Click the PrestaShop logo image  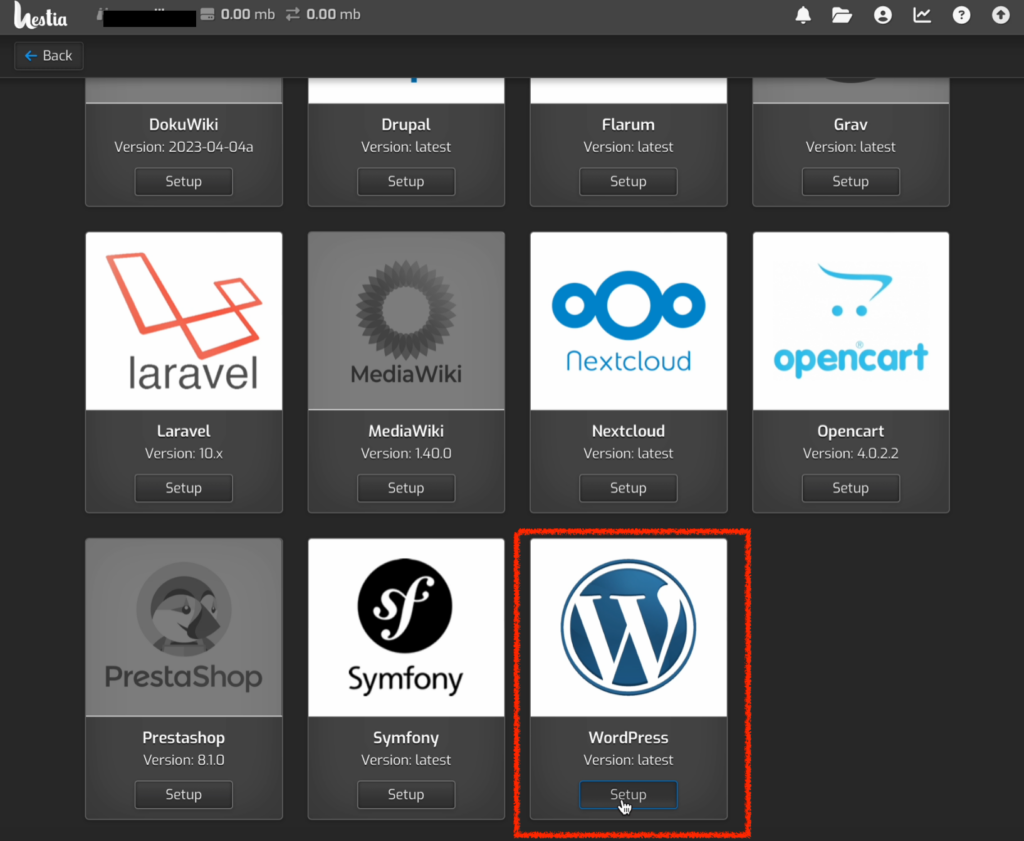pyautogui.click(x=184, y=627)
